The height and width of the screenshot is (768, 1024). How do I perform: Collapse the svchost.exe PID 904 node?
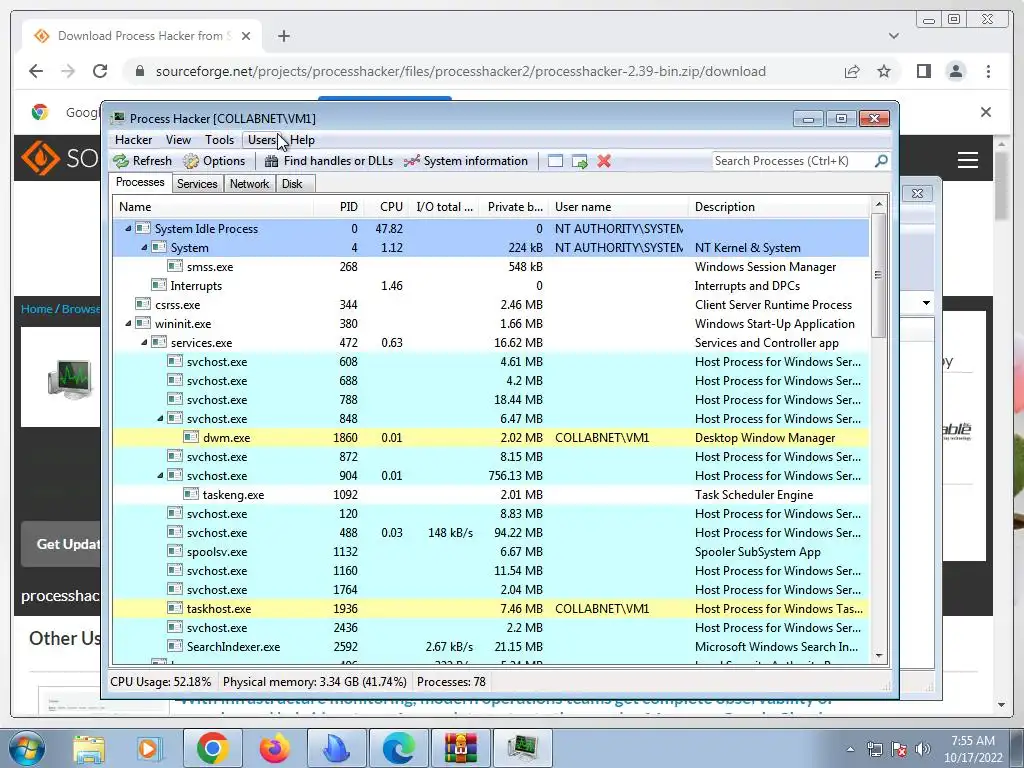(x=160, y=475)
